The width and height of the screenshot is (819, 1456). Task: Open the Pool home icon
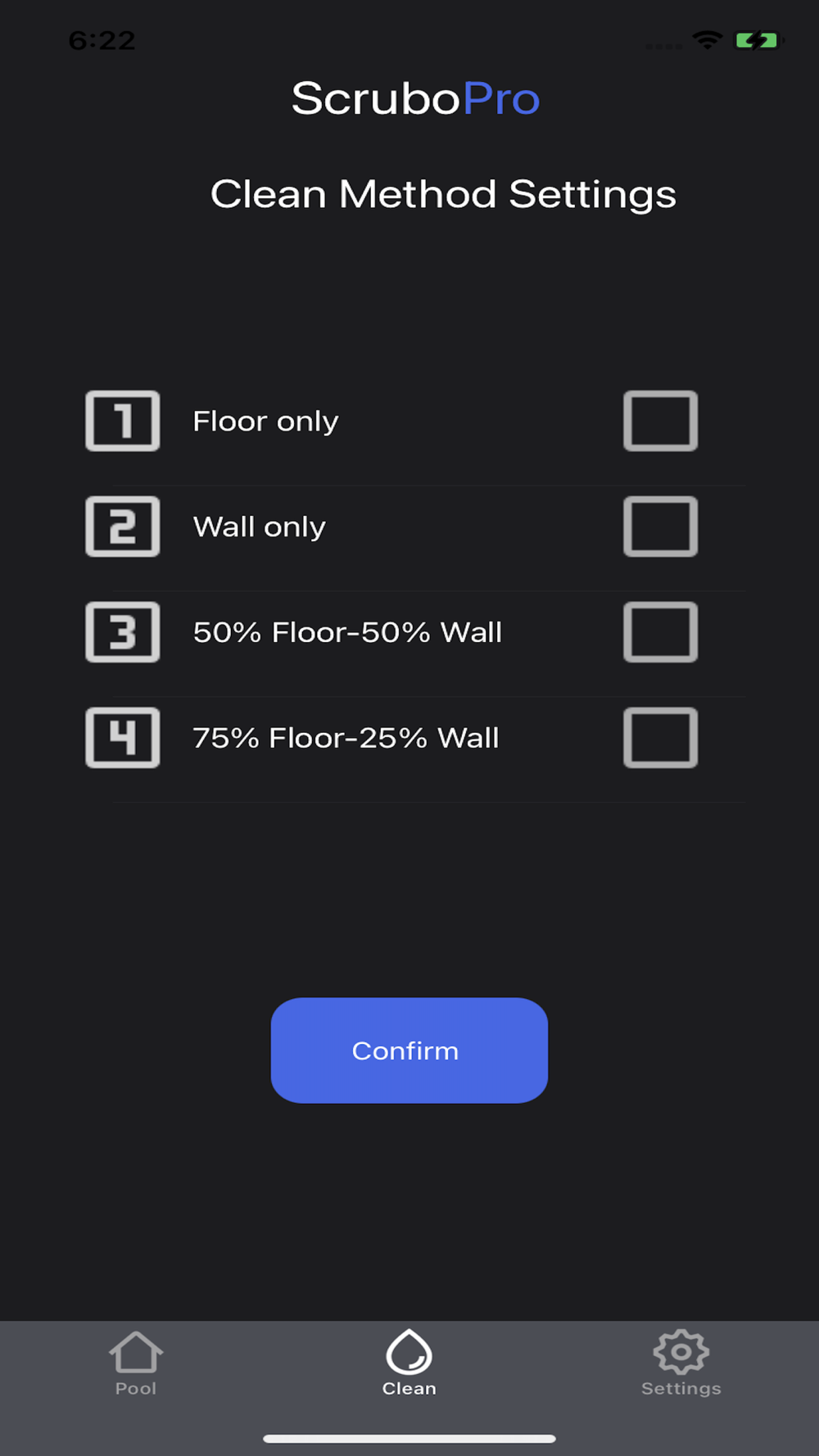pos(136,1352)
